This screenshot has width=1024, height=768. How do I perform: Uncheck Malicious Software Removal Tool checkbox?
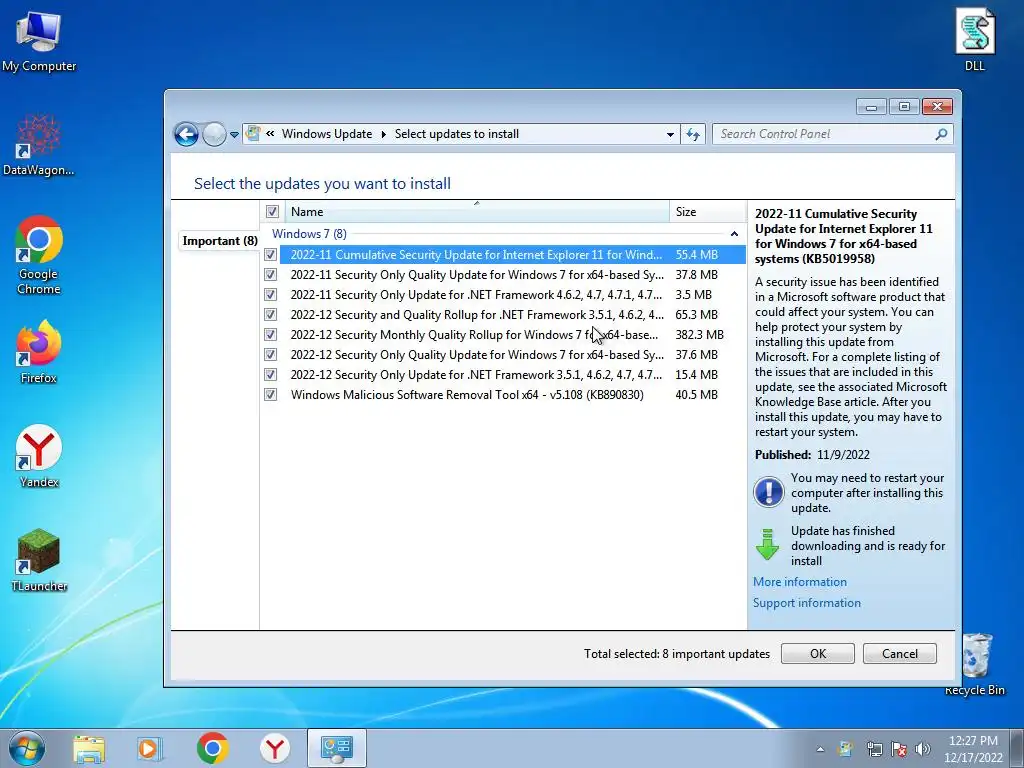coord(270,394)
